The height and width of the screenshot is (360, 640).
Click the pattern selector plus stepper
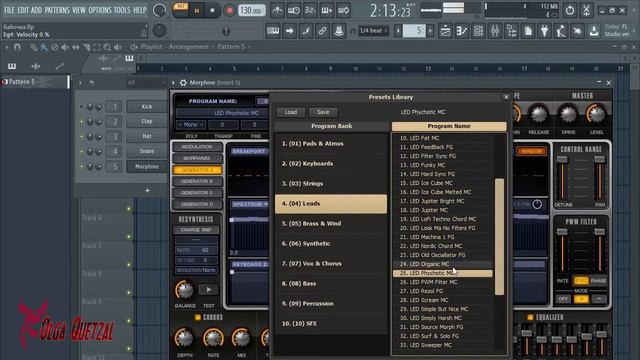pyautogui.click(x=430, y=31)
